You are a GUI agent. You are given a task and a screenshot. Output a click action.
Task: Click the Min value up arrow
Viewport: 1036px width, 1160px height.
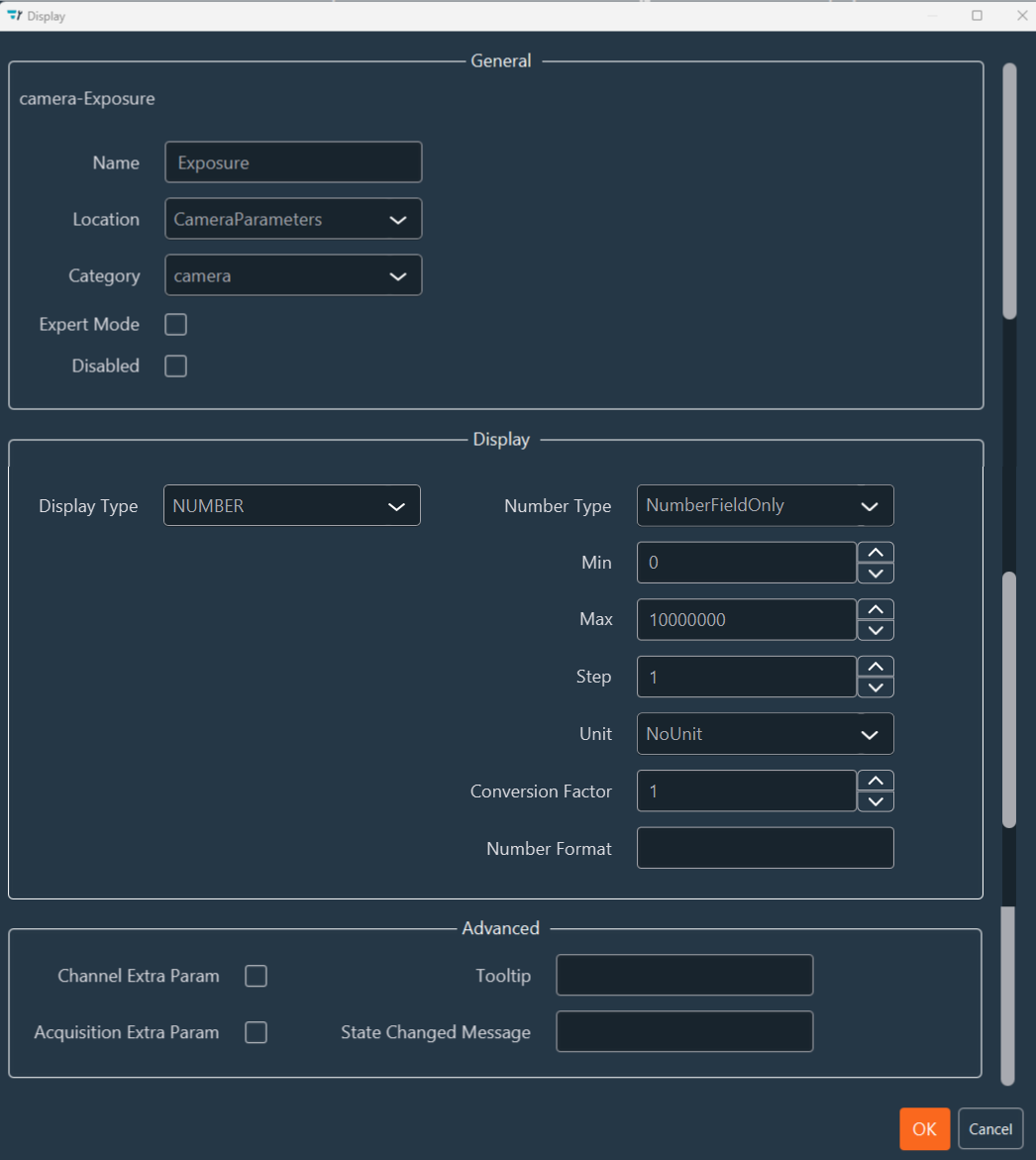(x=876, y=551)
